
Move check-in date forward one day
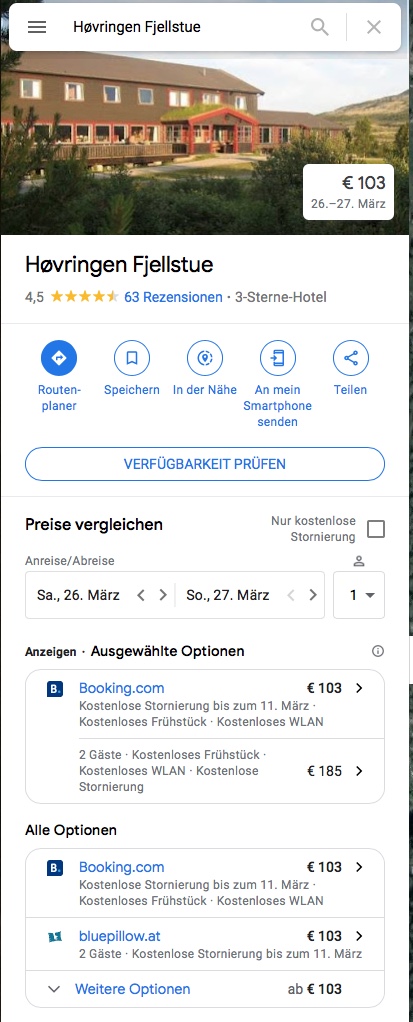click(x=164, y=595)
